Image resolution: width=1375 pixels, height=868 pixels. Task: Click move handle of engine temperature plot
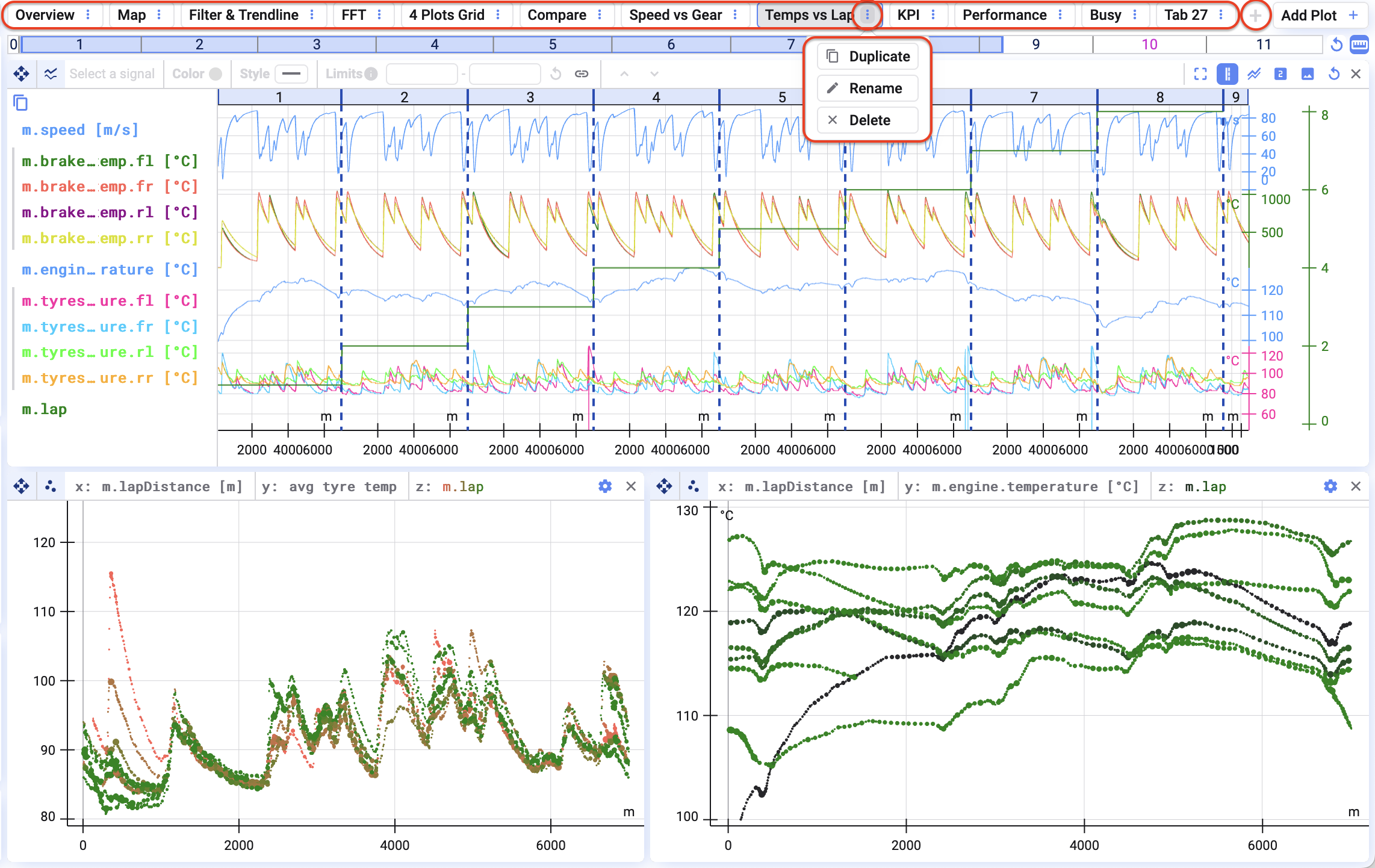[665, 486]
